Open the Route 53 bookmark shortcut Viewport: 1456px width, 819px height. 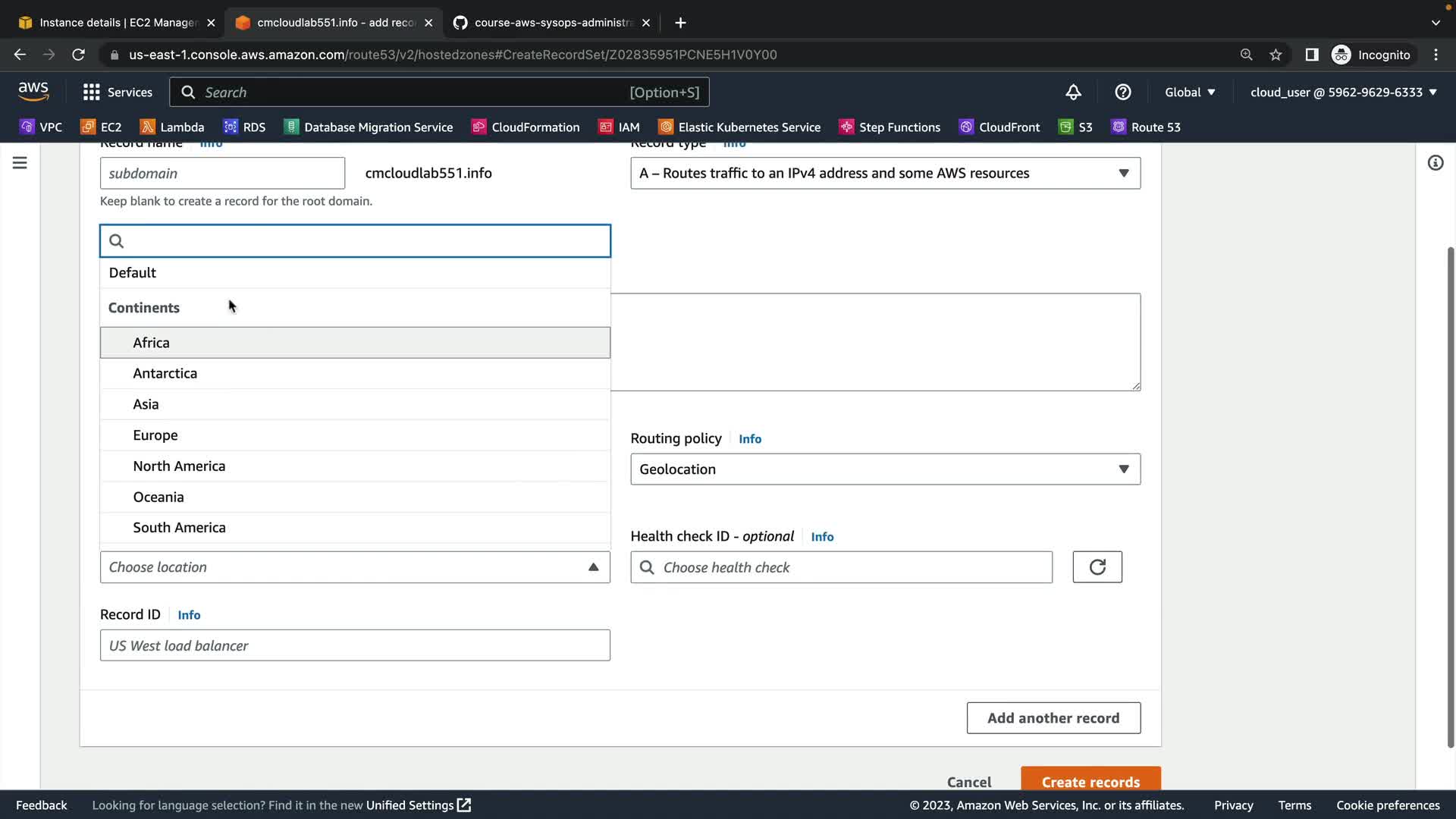1146,127
